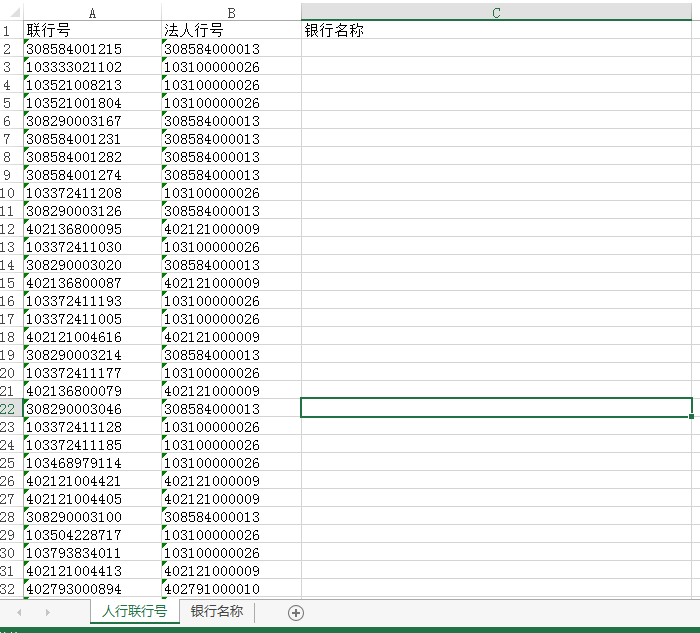Image resolution: width=700 pixels, height=633 pixels.
Task: Click cell containing 402121004421
Action: click(x=92, y=481)
